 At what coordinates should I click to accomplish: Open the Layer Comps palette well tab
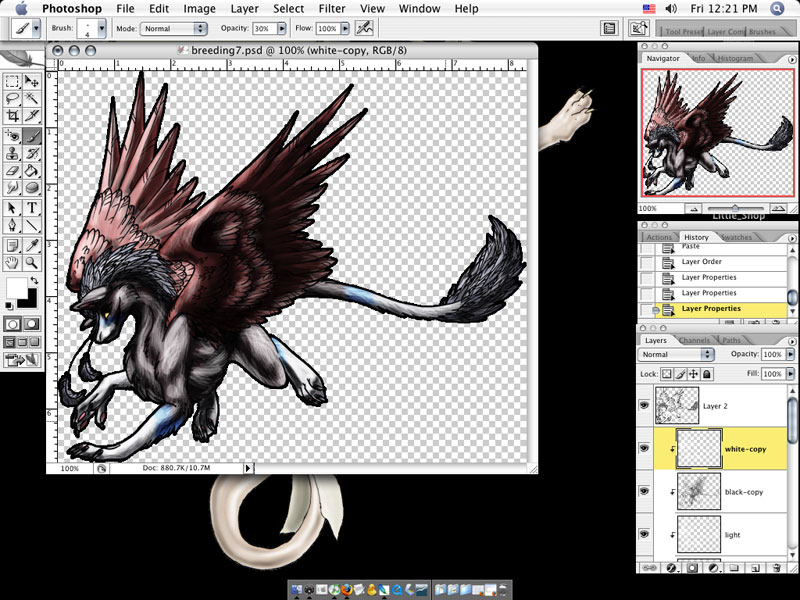pos(727,32)
